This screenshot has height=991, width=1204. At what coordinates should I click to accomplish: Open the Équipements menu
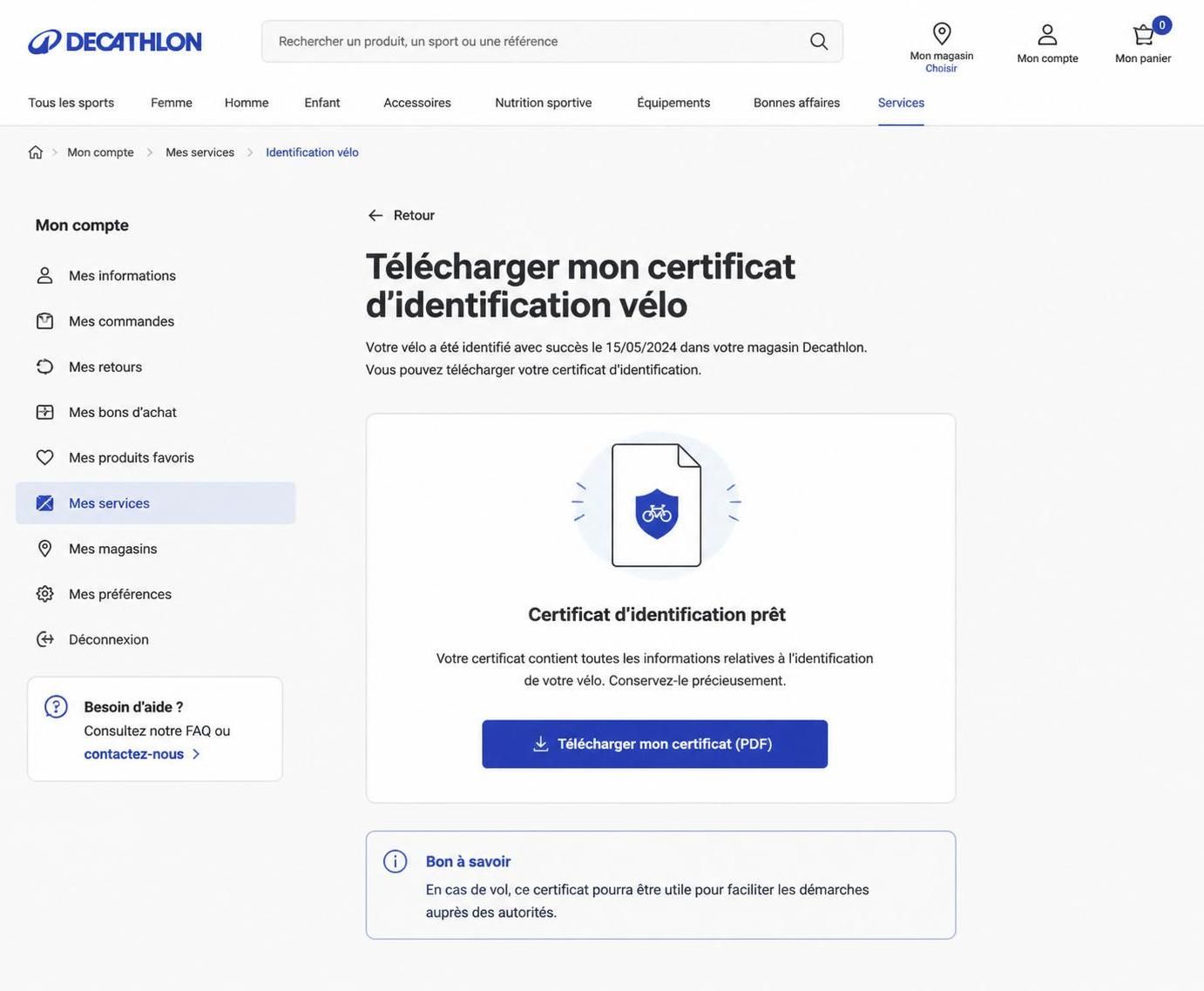click(x=673, y=103)
